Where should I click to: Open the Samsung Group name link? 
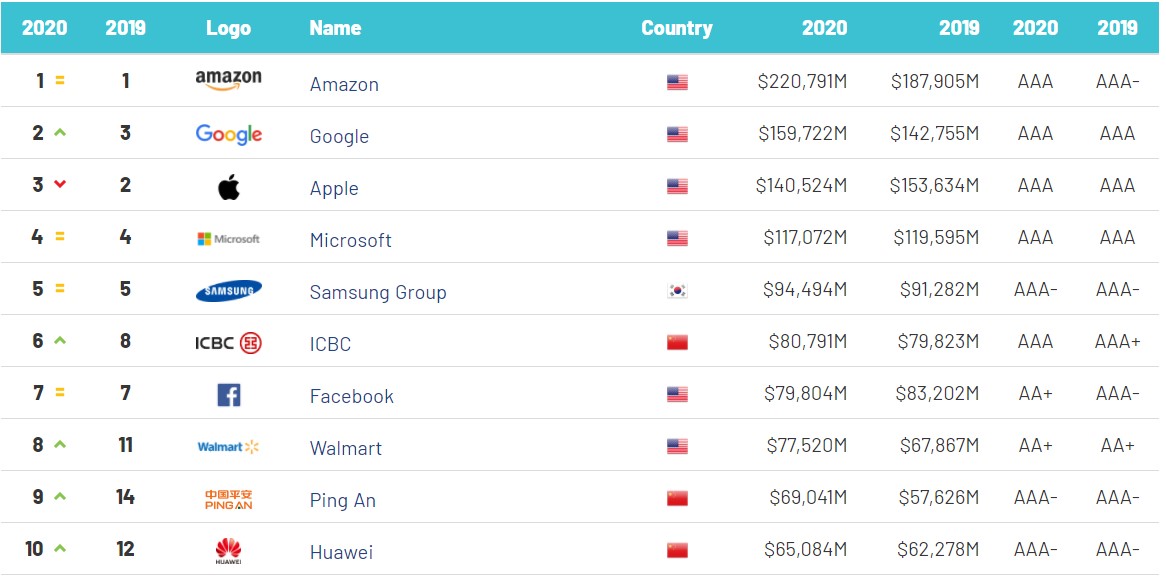click(377, 292)
